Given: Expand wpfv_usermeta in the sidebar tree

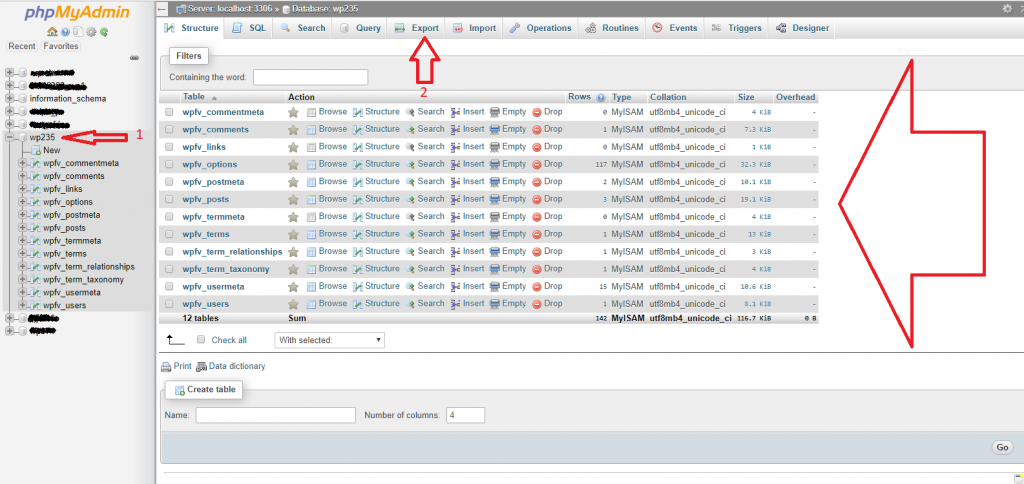Looking at the screenshot, I should [x=22, y=292].
